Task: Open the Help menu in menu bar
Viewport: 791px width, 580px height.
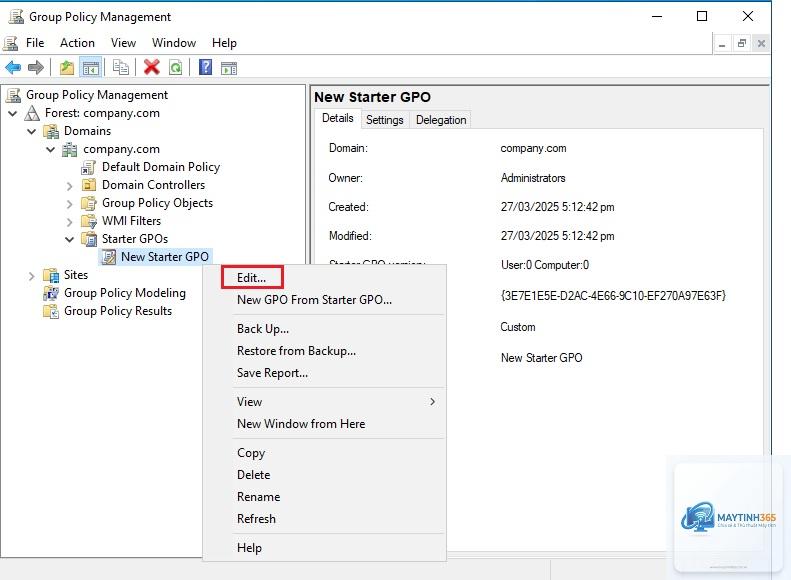Action: [224, 43]
